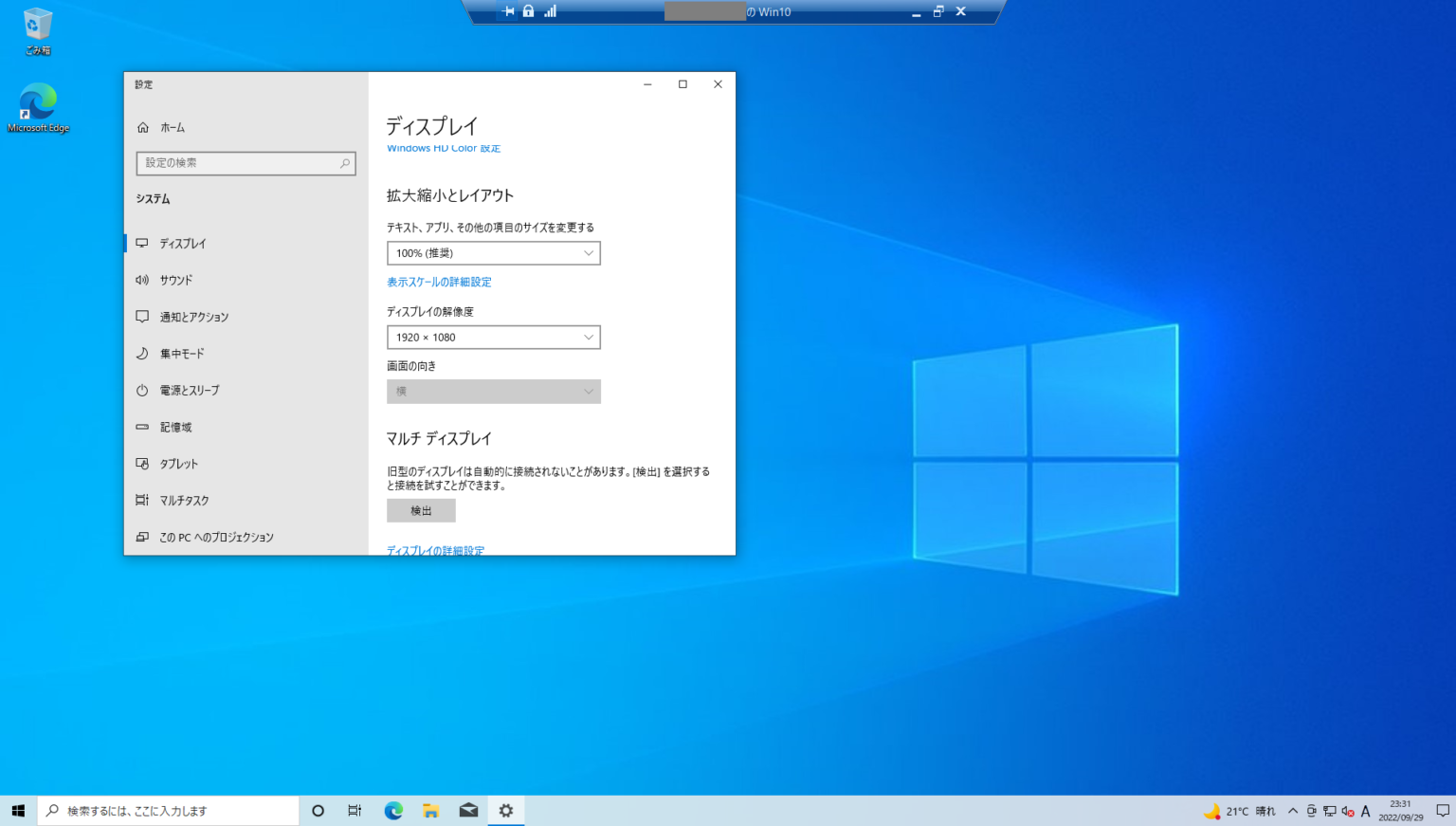Select マルチタスク in the sidebar

pyautogui.click(x=182, y=500)
